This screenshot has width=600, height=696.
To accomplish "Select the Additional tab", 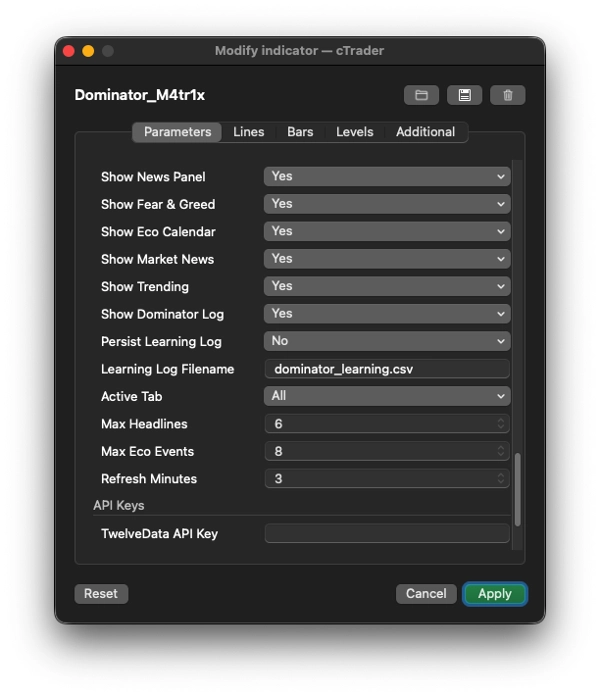I will [x=425, y=132].
